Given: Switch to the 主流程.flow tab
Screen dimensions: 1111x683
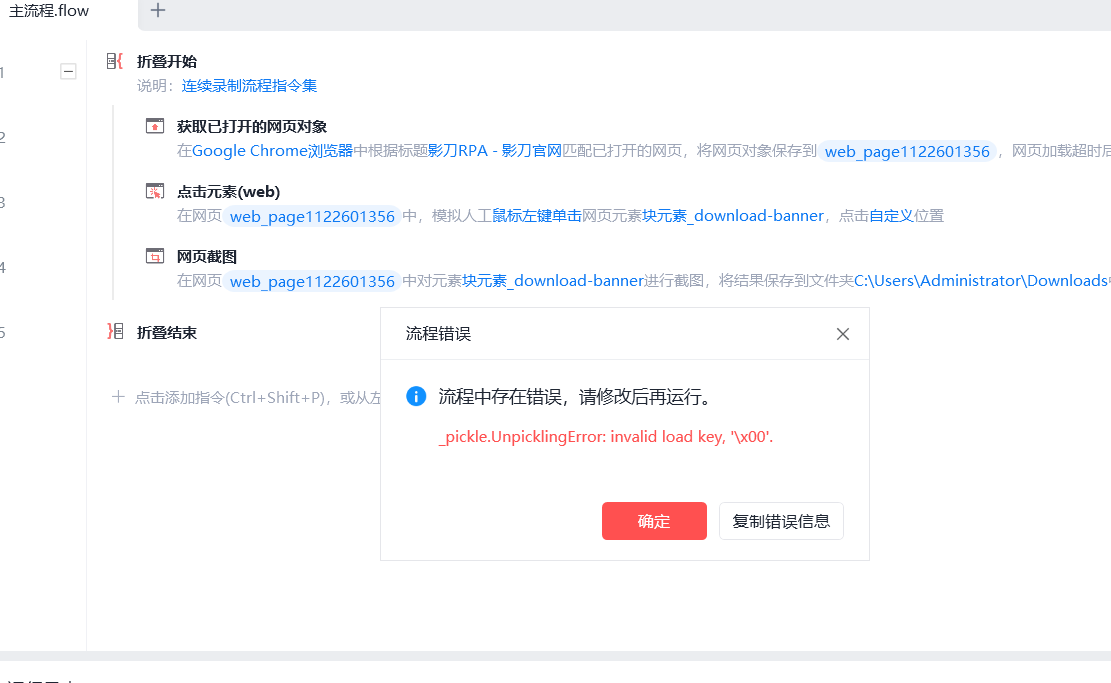Looking at the screenshot, I should pyautogui.click(x=49, y=11).
